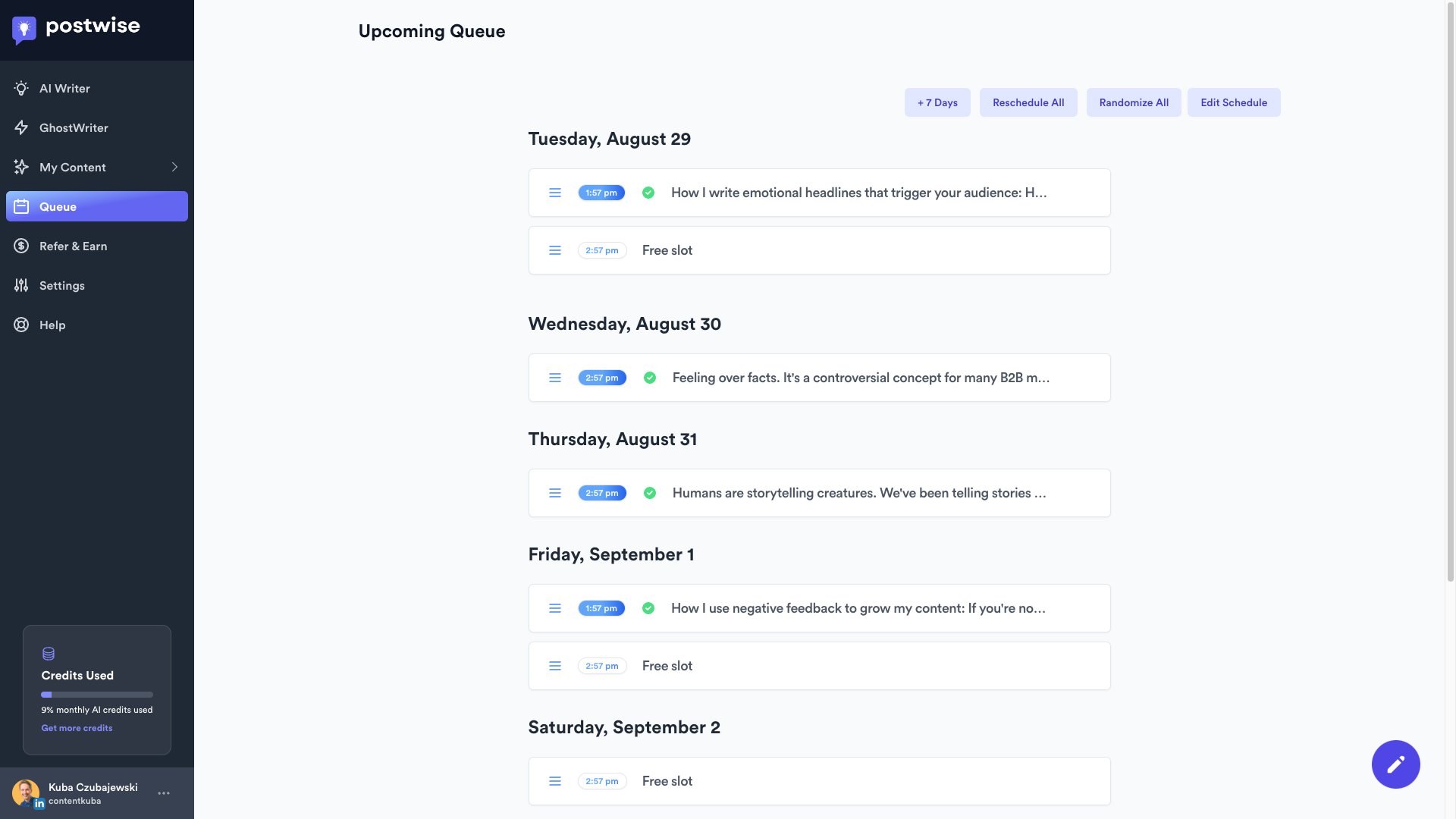1456x819 pixels.
Task: Click the Settings sliders icon
Action: pyautogui.click(x=21, y=285)
